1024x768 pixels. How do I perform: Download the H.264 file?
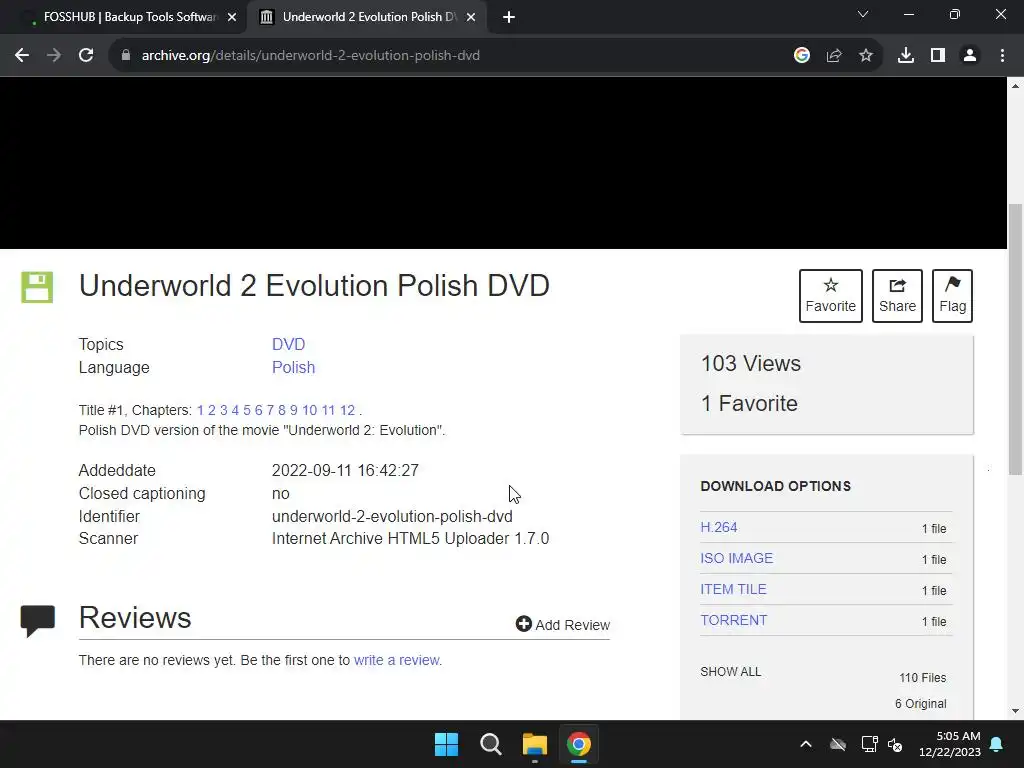point(718,527)
